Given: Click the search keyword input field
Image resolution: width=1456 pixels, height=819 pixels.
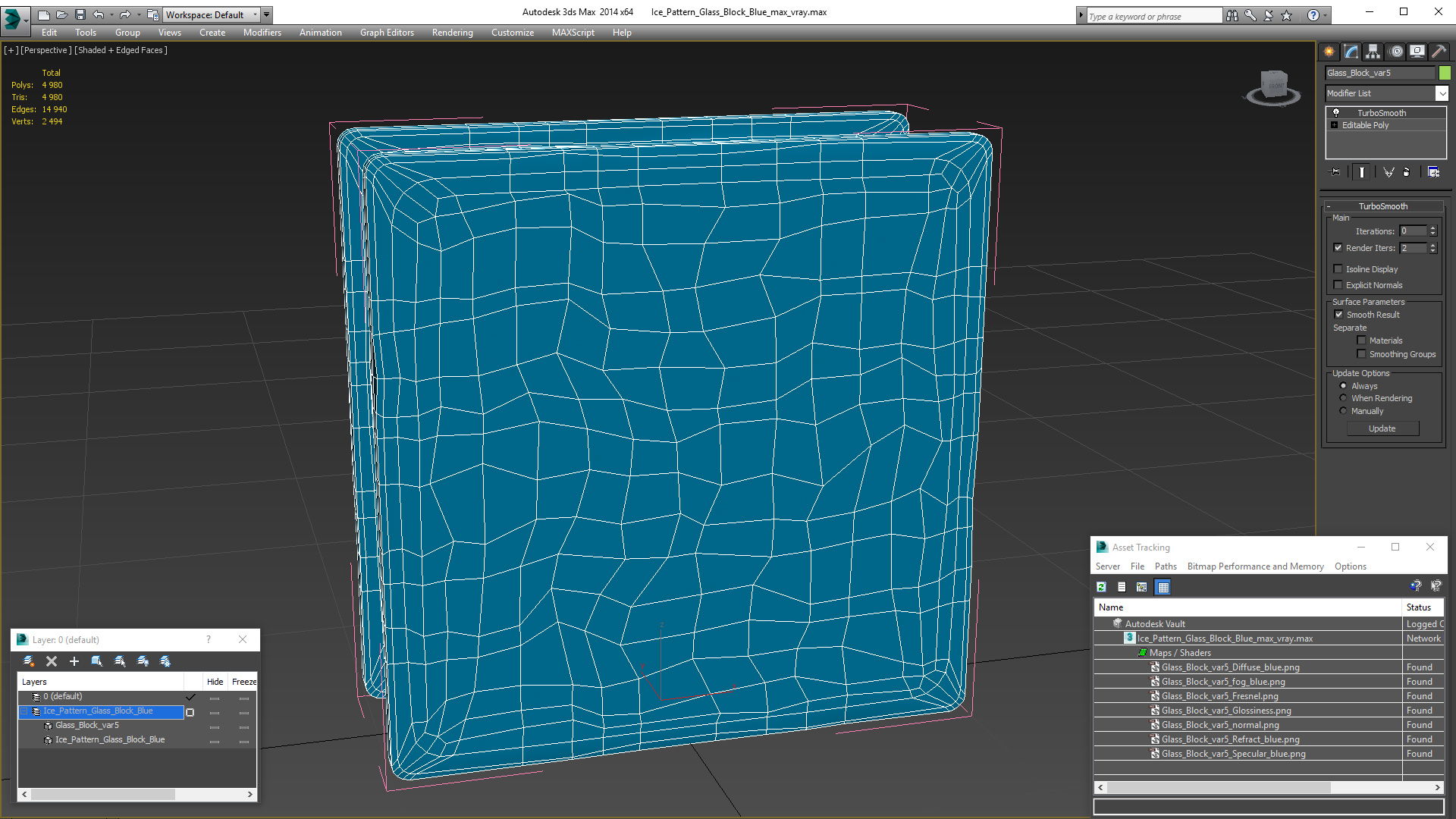Looking at the screenshot, I should coord(1154,16).
